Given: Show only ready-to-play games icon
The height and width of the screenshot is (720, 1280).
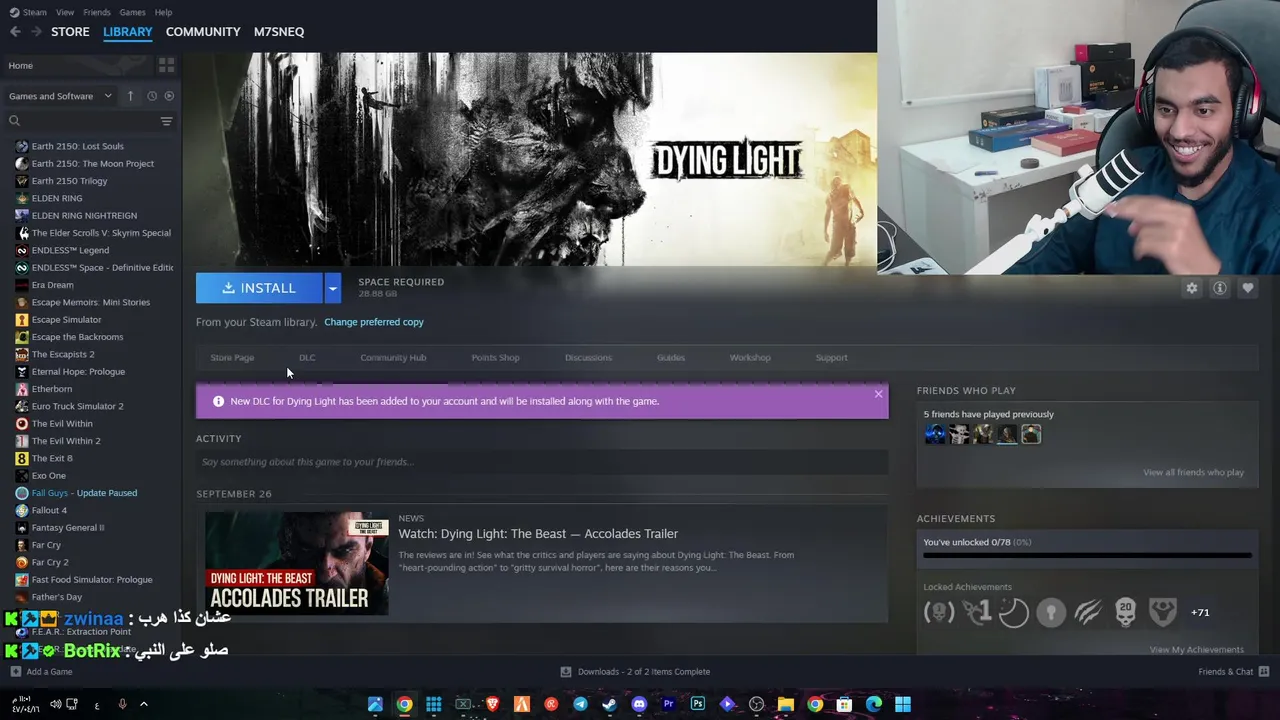Looking at the screenshot, I should (169, 96).
